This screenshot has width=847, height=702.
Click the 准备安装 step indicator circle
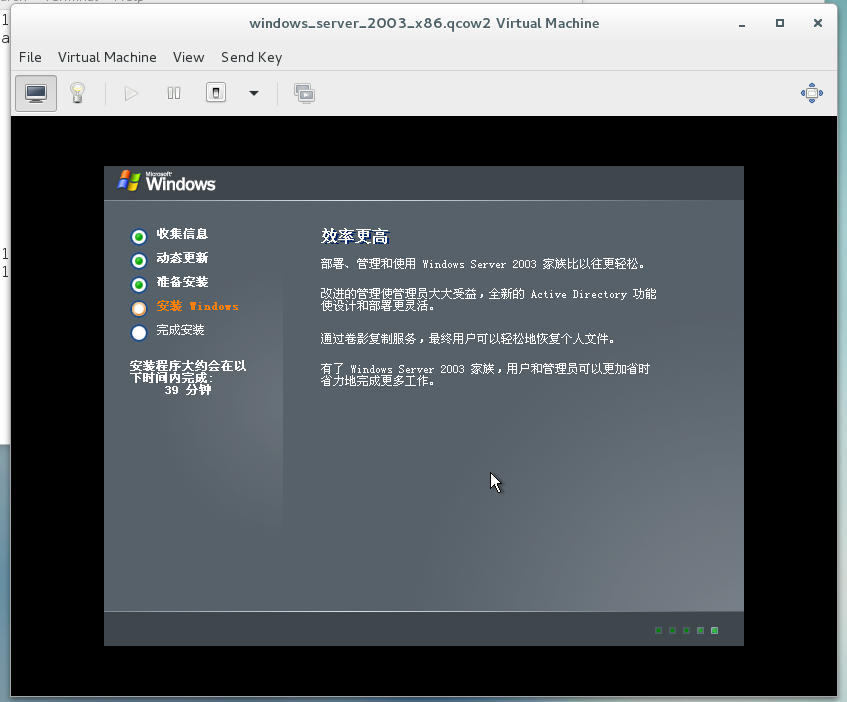(139, 285)
